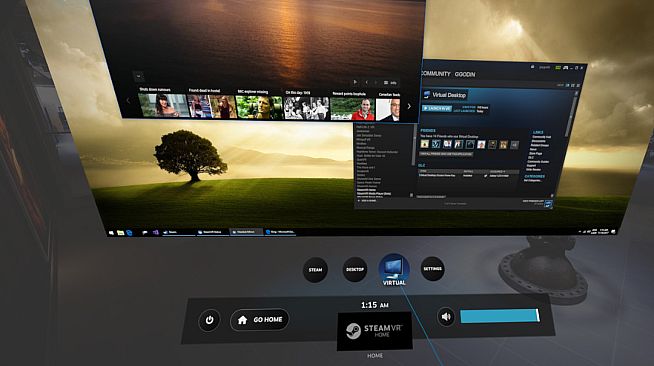654x366 pixels.
Task: Open the VR mode icon in Steam title bar
Action: [558, 67]
